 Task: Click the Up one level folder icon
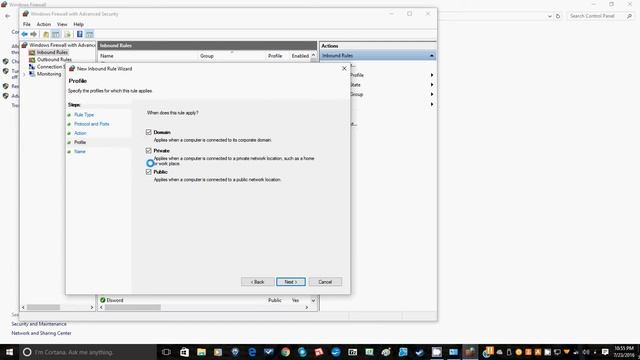point(46,34)
